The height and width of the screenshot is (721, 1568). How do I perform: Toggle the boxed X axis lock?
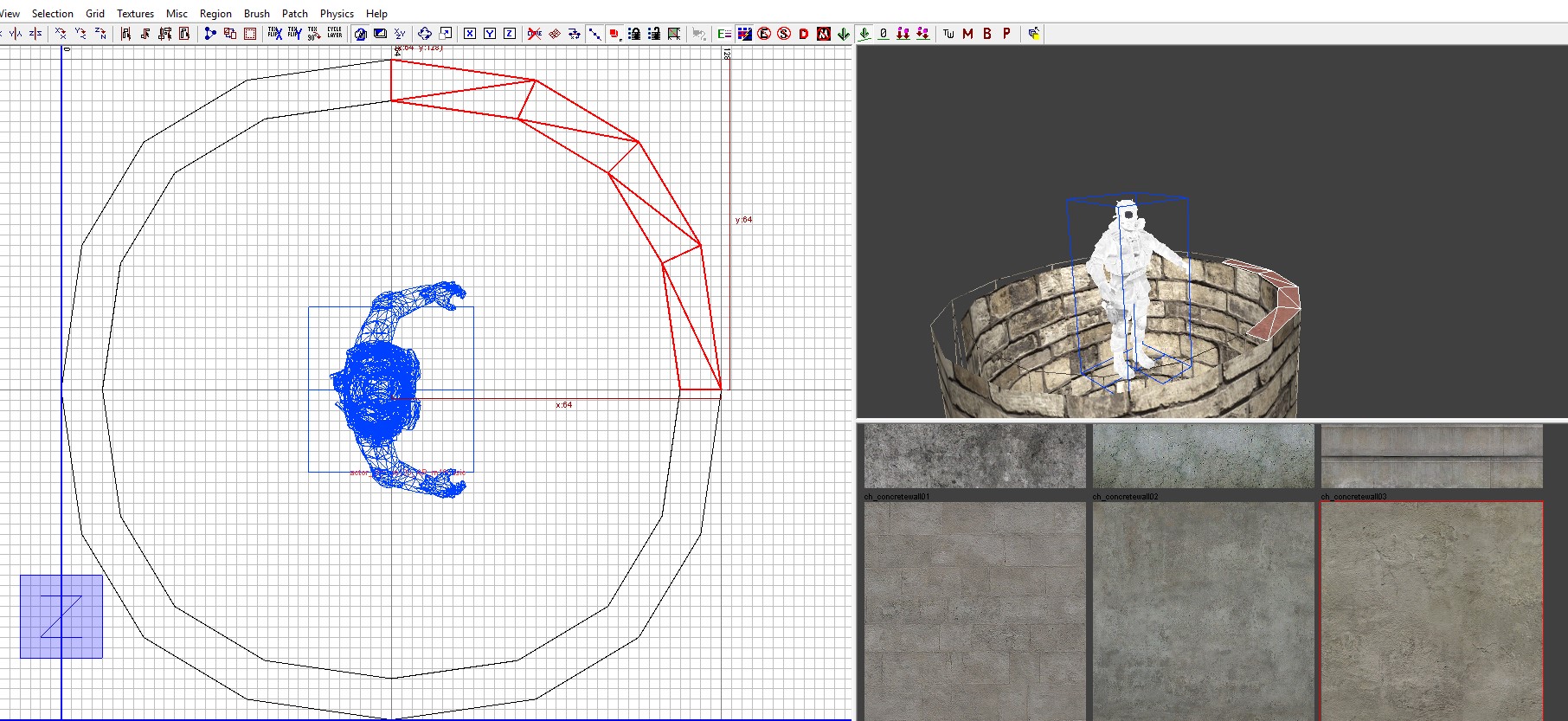coord(470,34)
